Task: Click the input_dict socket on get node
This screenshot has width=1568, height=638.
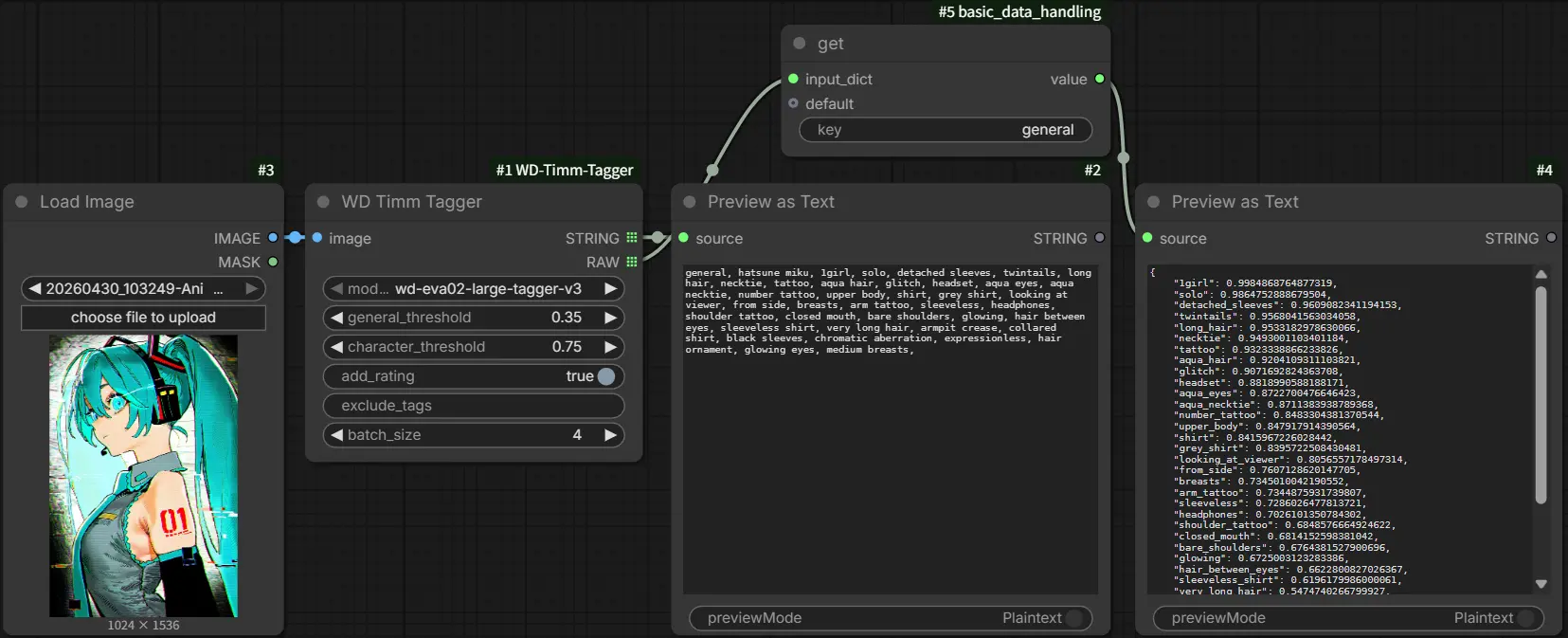Action: point(793,79)
